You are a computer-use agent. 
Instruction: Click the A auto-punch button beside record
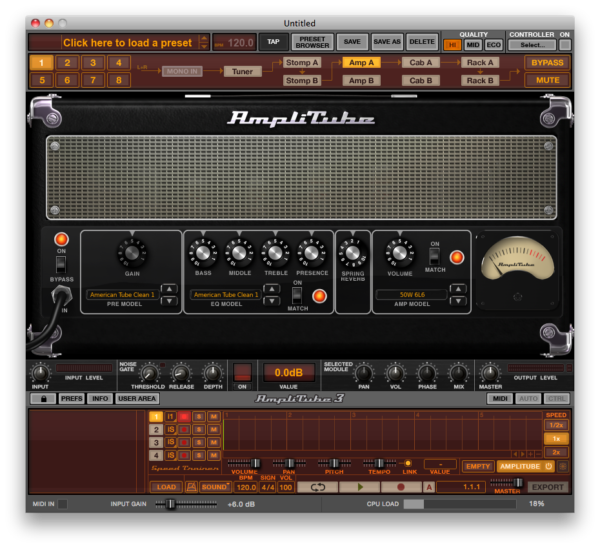429,487
